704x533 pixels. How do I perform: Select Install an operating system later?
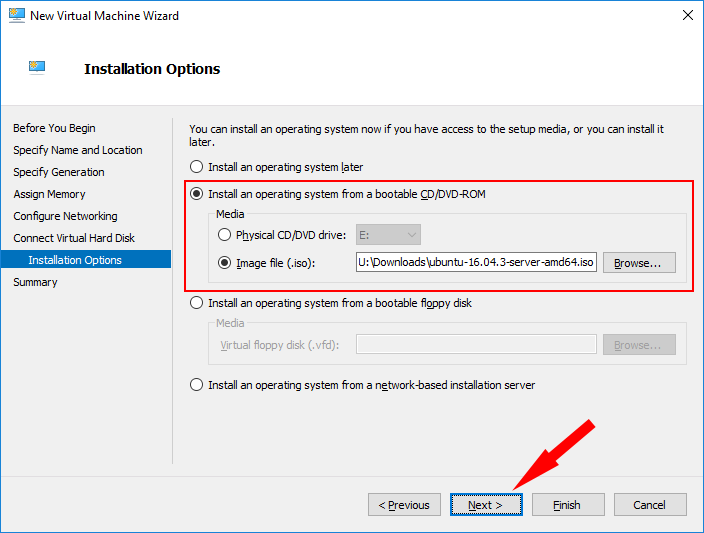click(196, 167)
